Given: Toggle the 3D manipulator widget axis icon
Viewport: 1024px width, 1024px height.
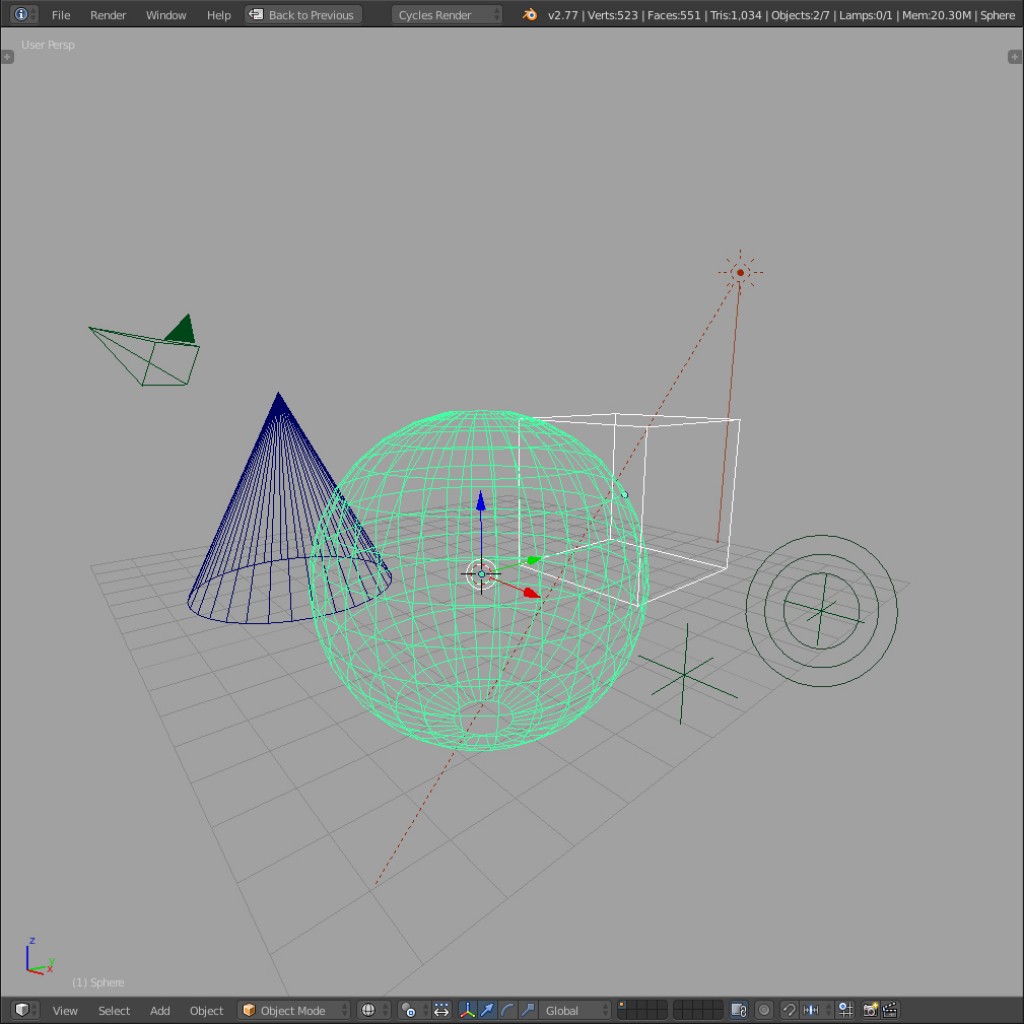Looking at the screenshot, I should pos(468,1011).
